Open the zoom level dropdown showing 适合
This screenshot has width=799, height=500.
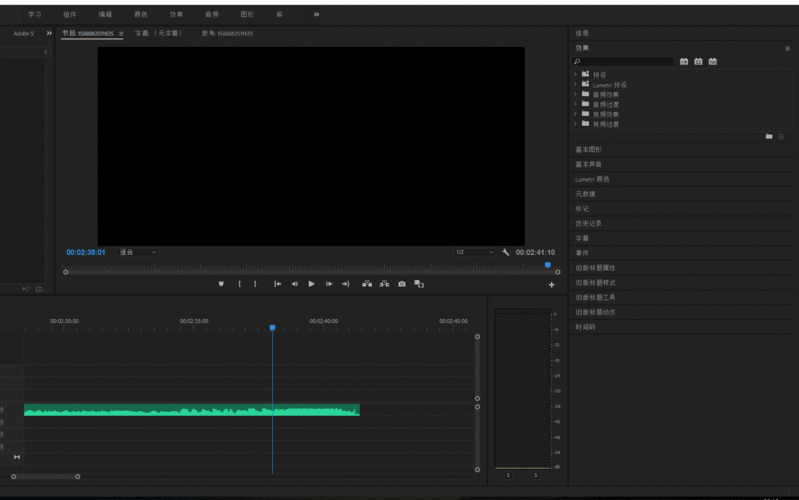[x=138, y=253]
